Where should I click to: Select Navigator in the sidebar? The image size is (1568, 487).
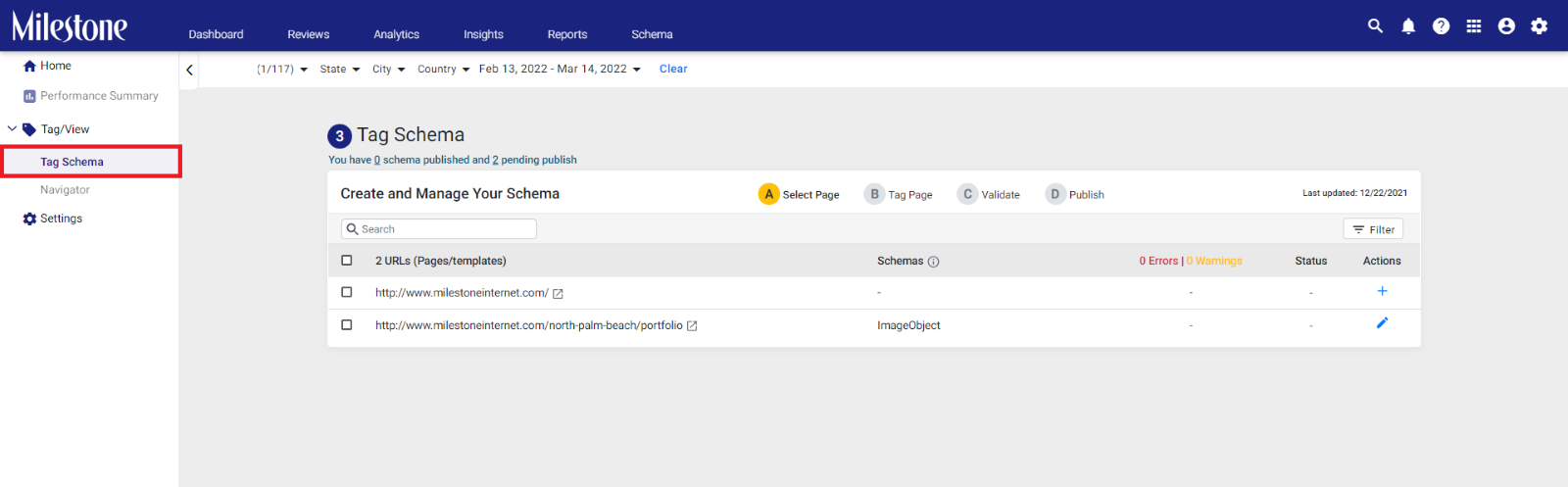[65, 190]
